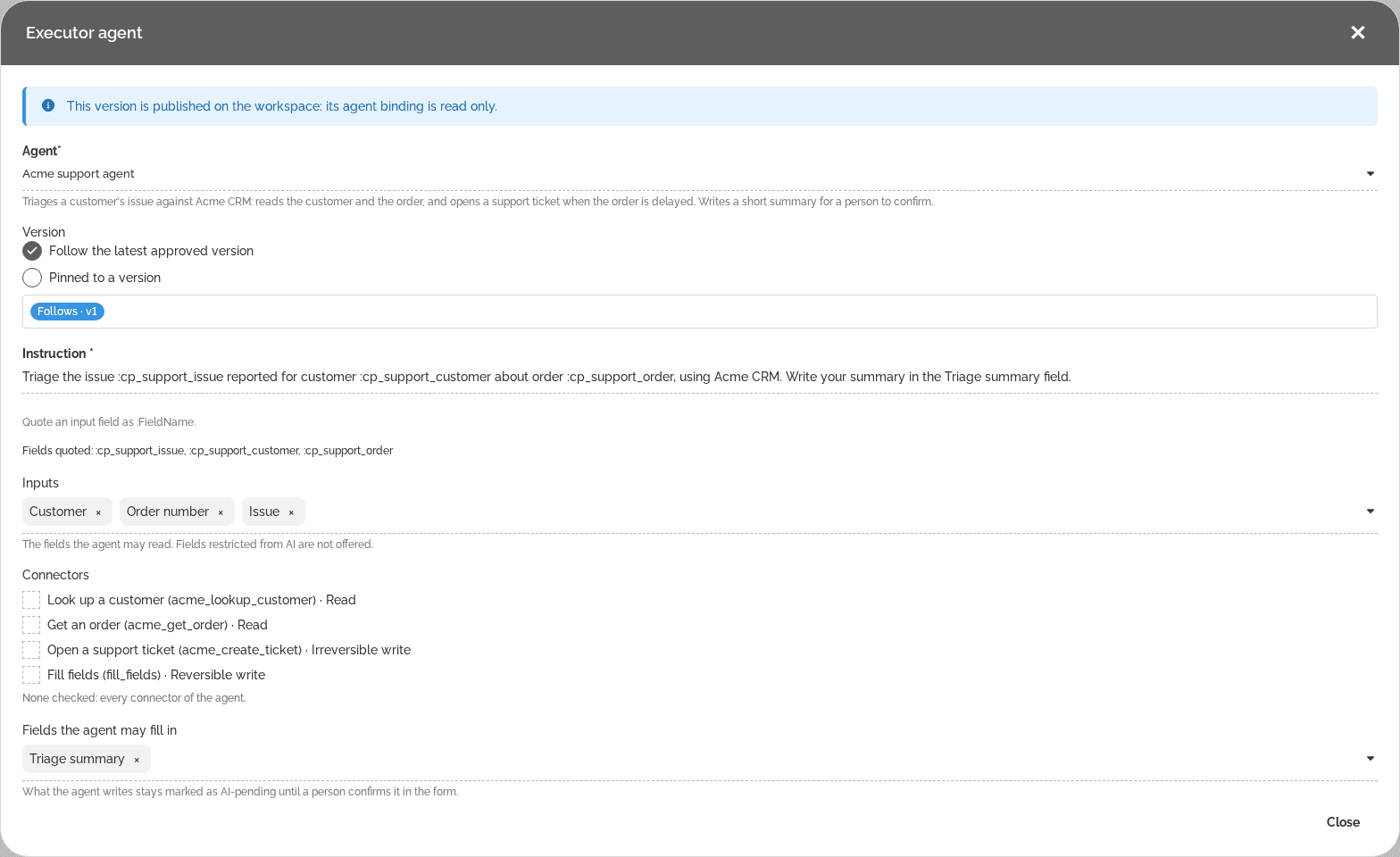1400x857 pixels.
Task: Remove the Order number input chip
Action: (x=221, y=512)
